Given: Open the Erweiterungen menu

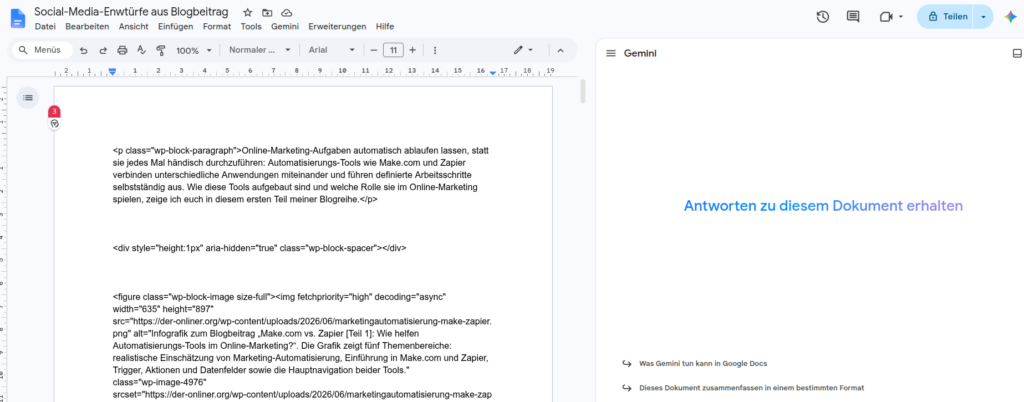Looking at the screenshot, I should coord(338,27).
